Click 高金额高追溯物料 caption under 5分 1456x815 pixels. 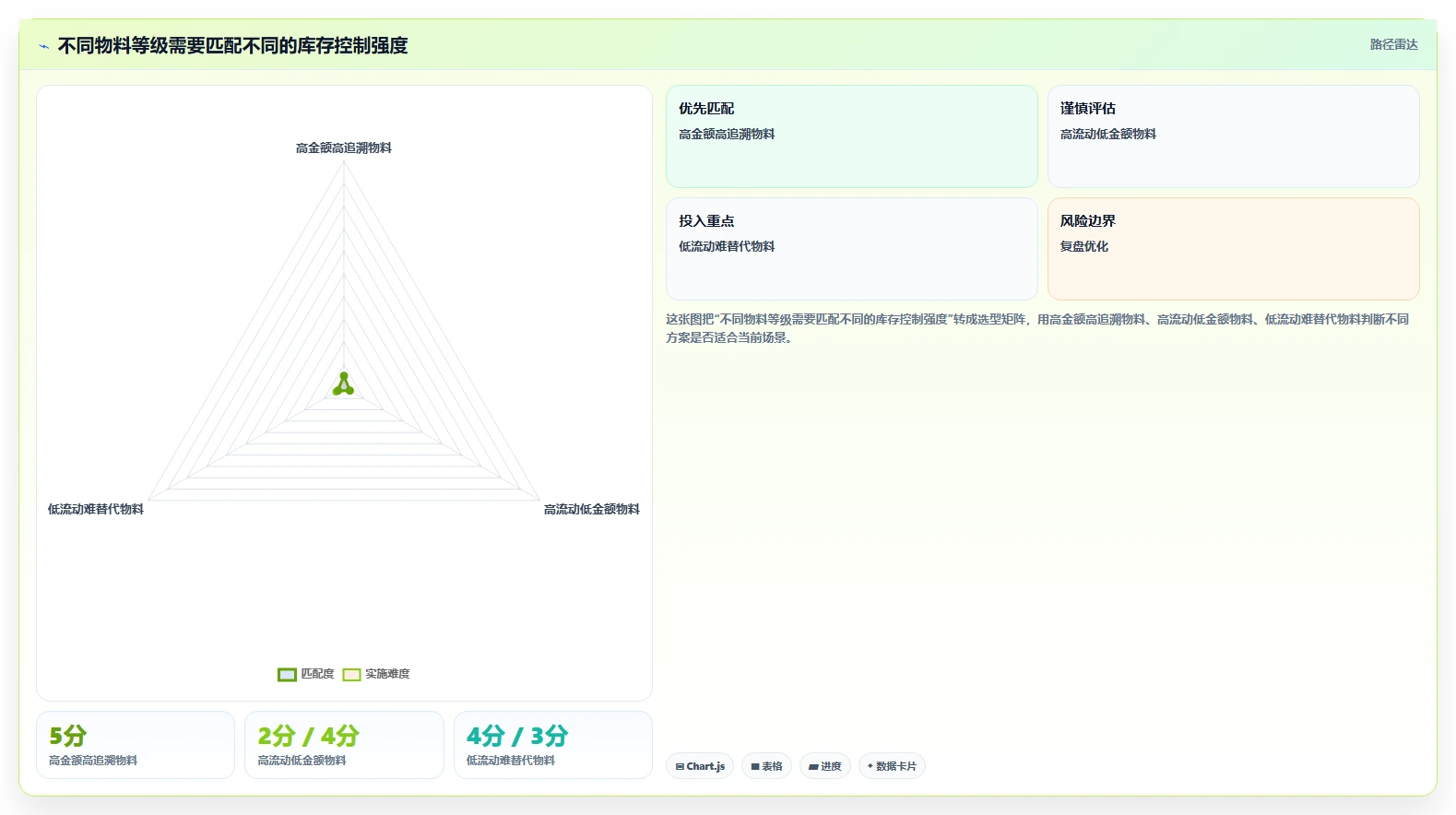pos(93,761)
